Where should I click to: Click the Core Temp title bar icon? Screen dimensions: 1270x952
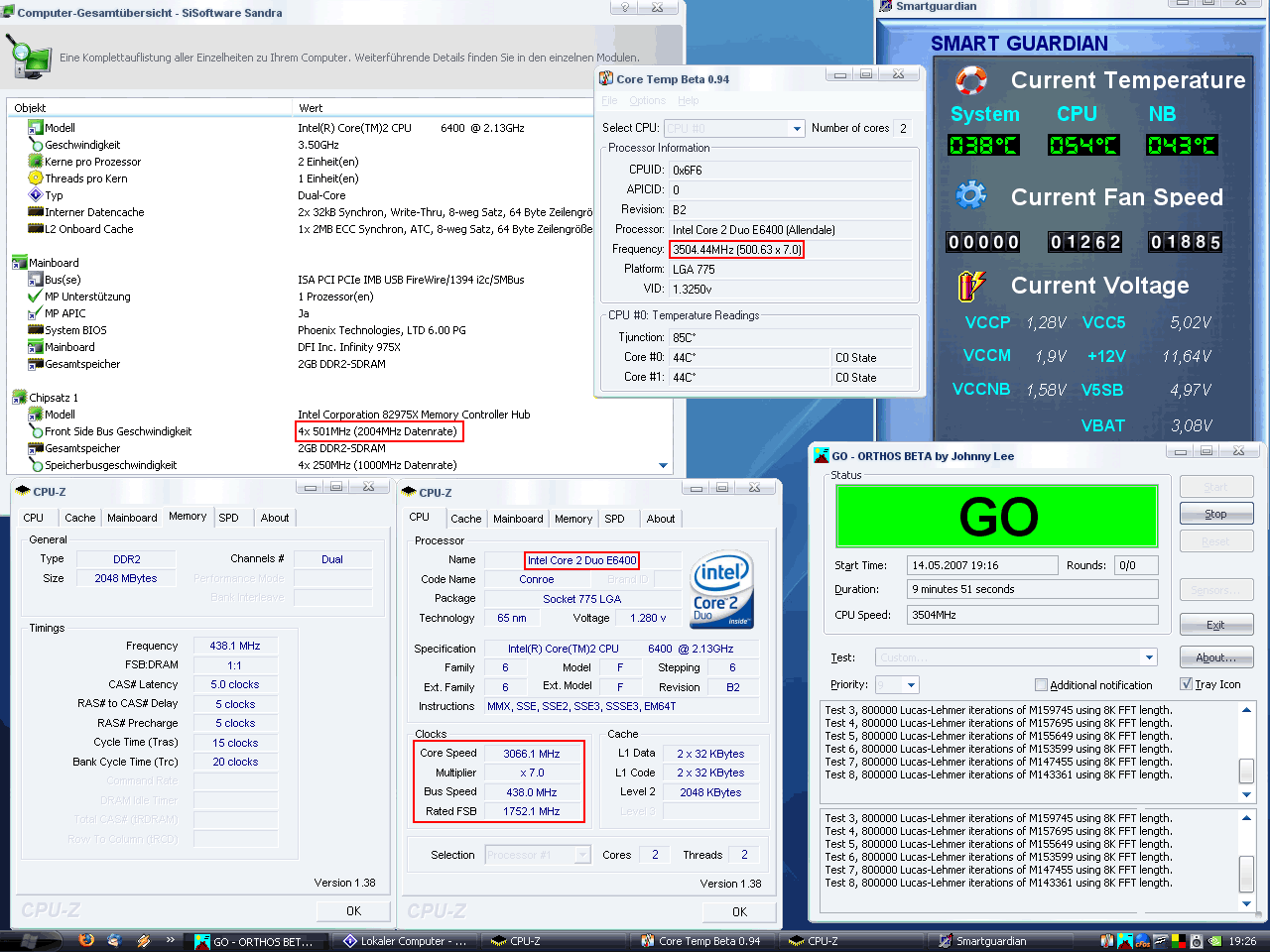[x=606, y=79]
